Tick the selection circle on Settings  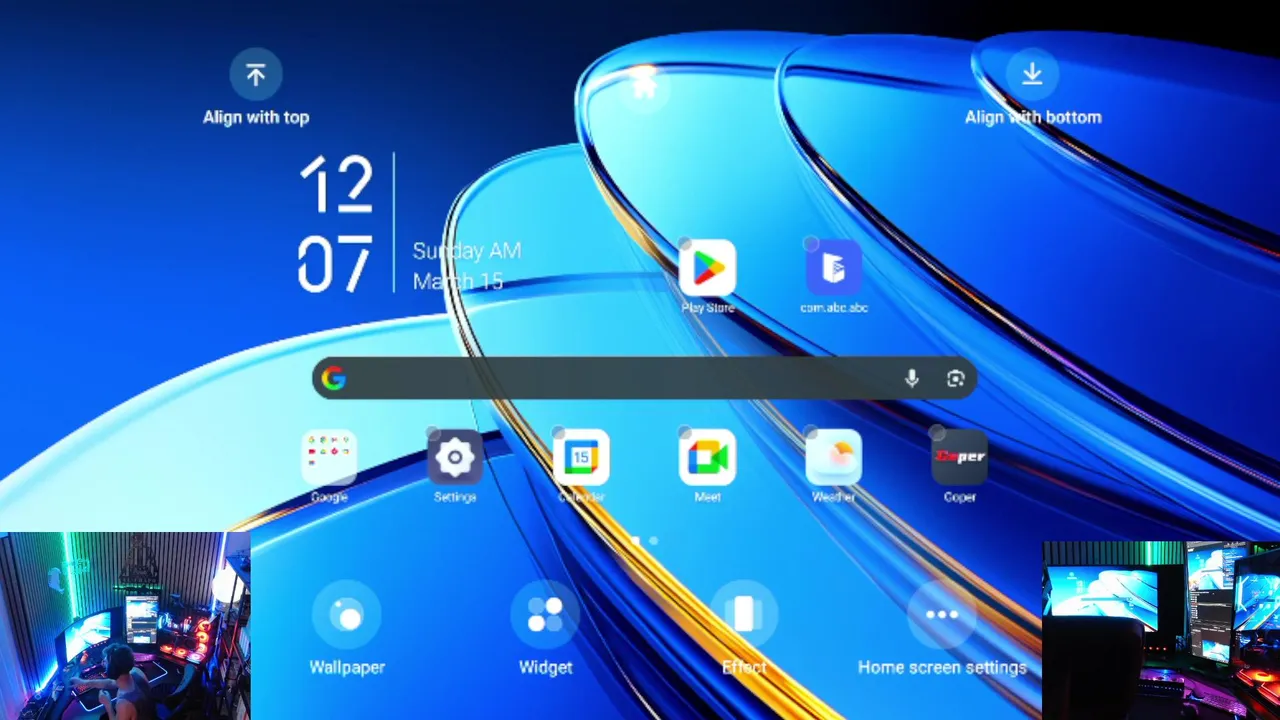pos(433,433)
